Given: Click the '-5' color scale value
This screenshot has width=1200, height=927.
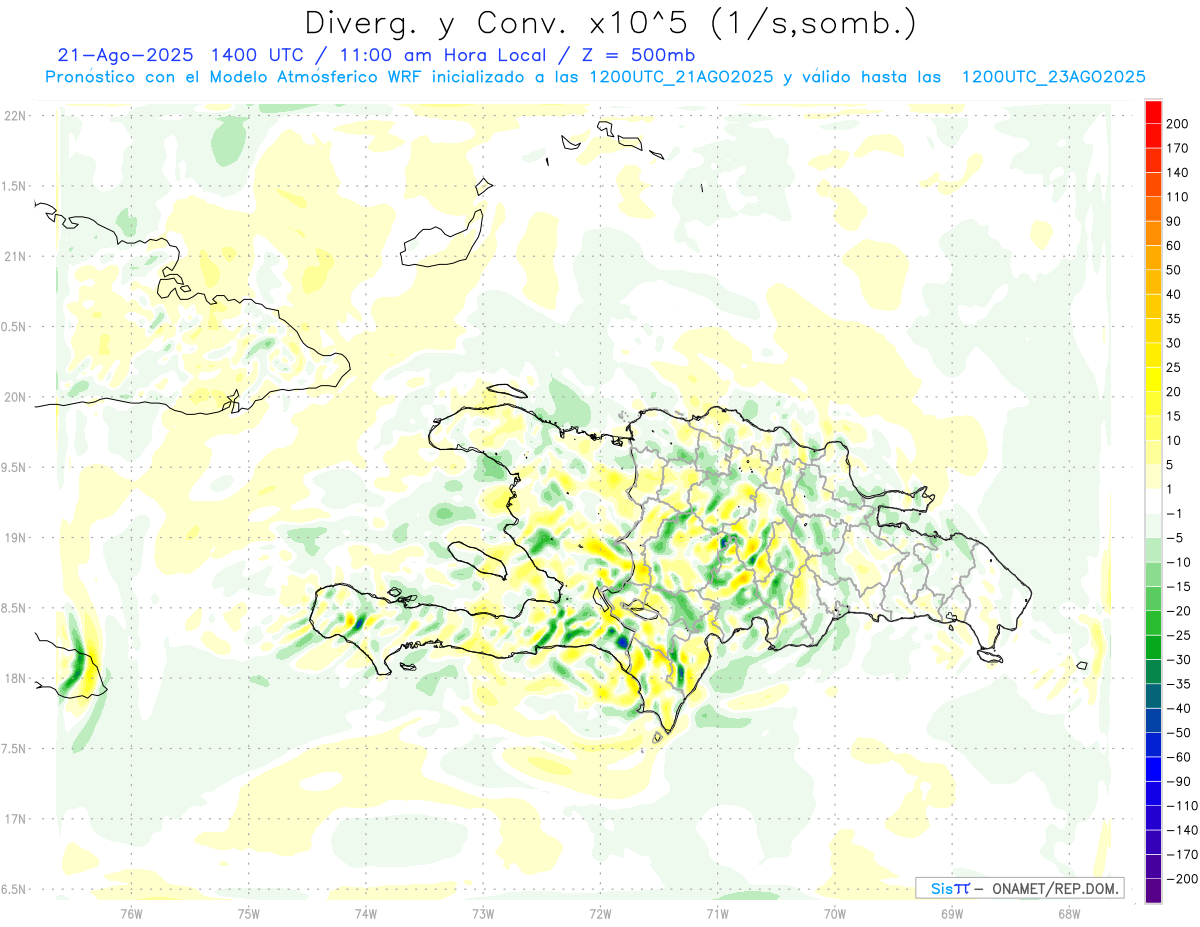Looking at the screenshot, I should pyautogui.click(x=1174, y=537).
